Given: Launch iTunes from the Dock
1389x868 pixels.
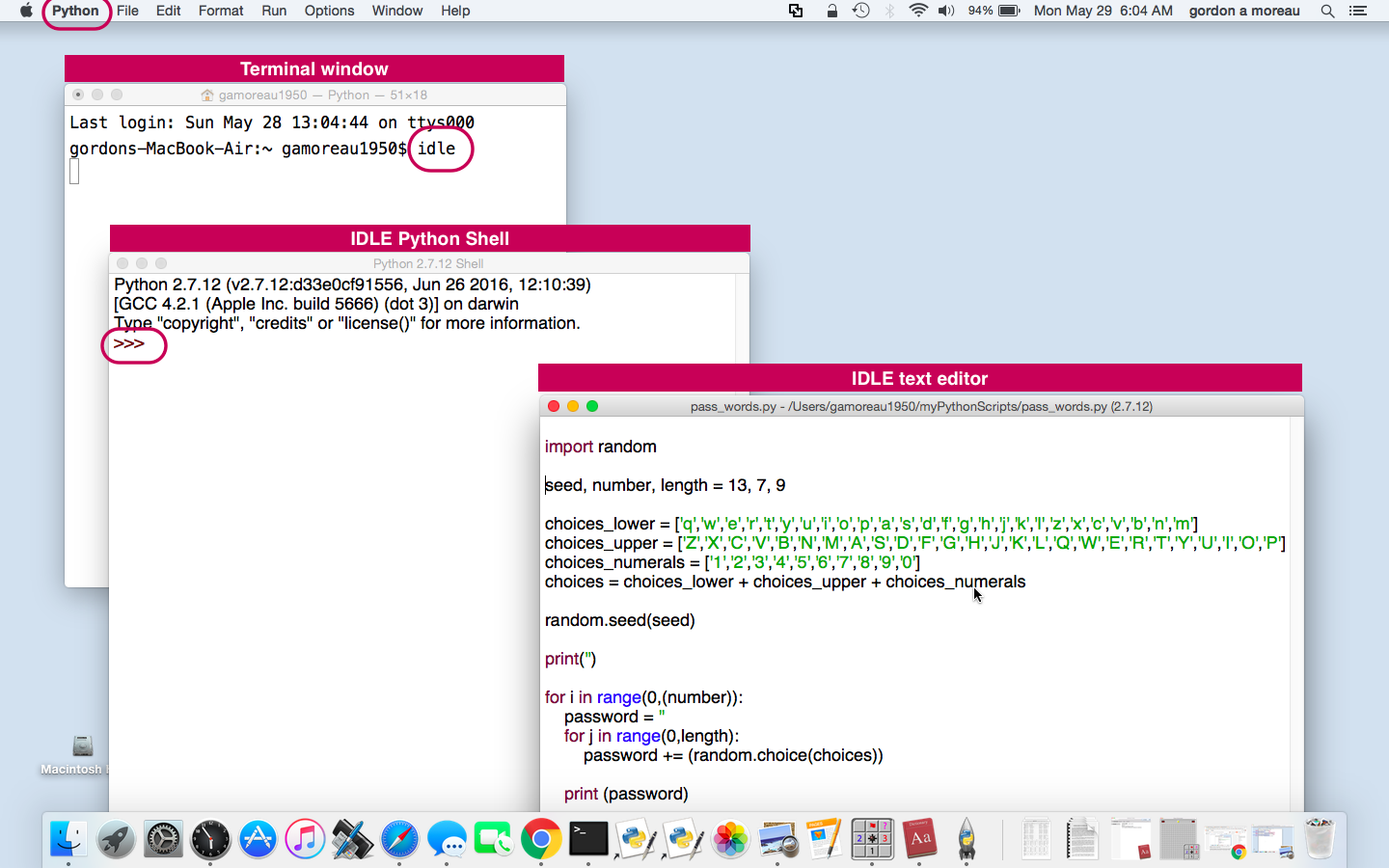Looking at the screenshot, I should [305, 839].
